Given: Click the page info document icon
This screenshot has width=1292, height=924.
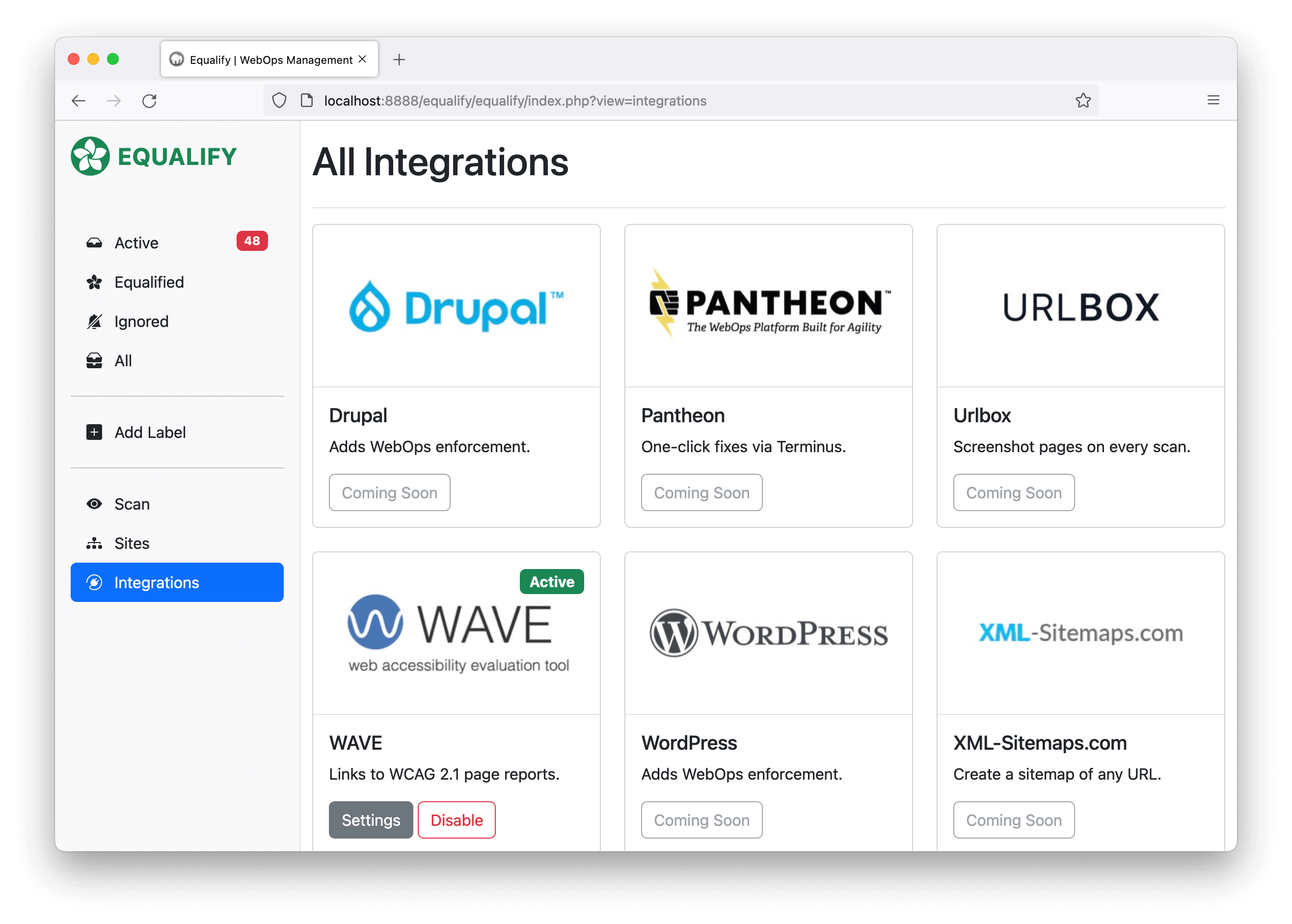Looking at the screenshot, I should click(x=307, y=101).
